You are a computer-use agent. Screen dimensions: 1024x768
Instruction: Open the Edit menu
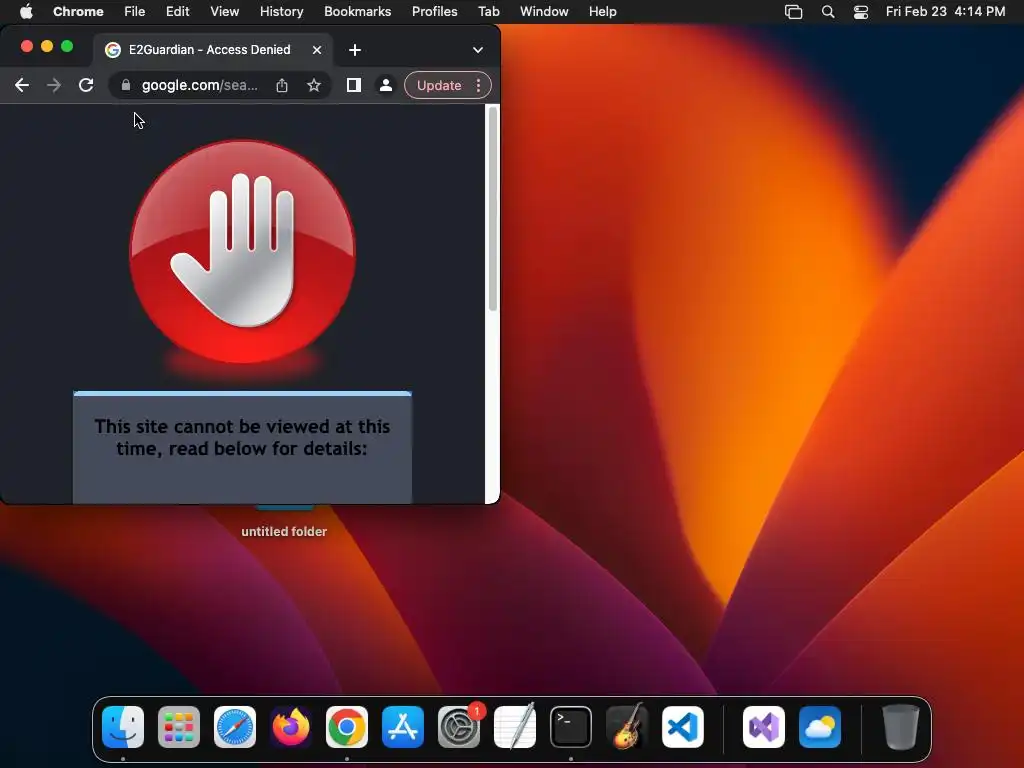click(x=177, y=12)
